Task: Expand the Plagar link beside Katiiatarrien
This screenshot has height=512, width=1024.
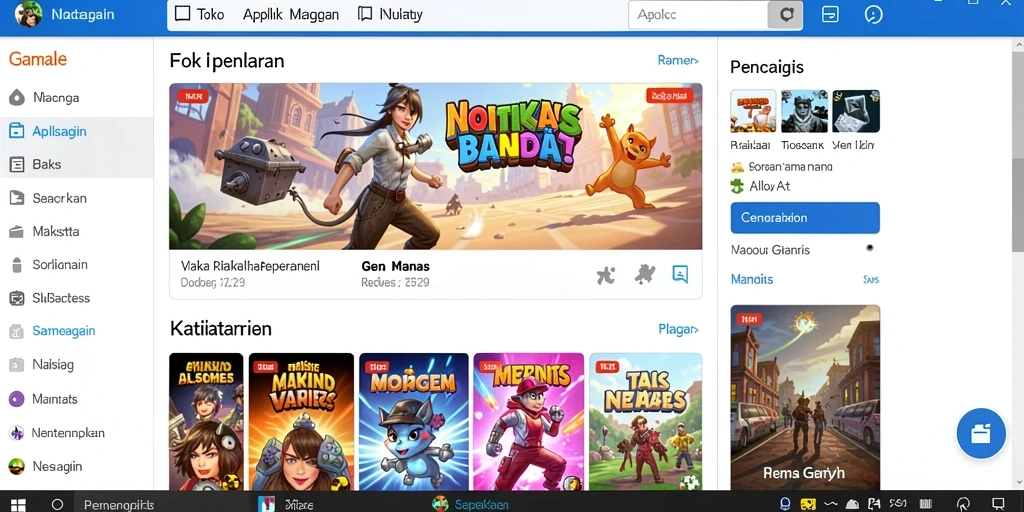Action: point(679,329)
